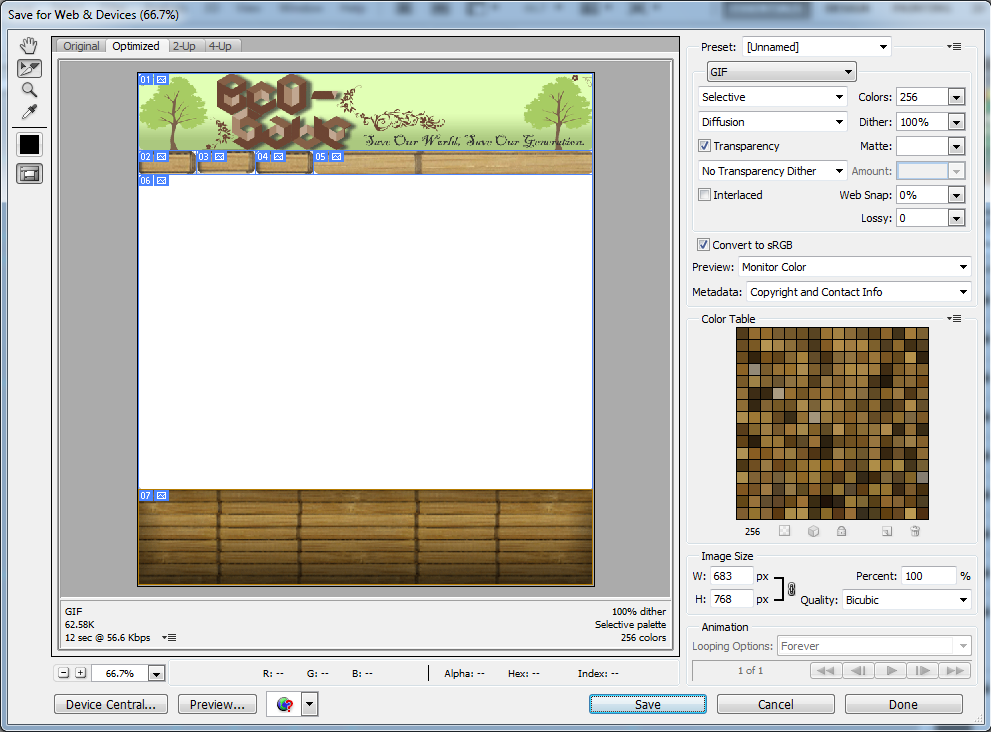The height and width of the screenshot is (732, 991).
Task: Open the Selective color reduction dropdown
Action: coord(772,97)
